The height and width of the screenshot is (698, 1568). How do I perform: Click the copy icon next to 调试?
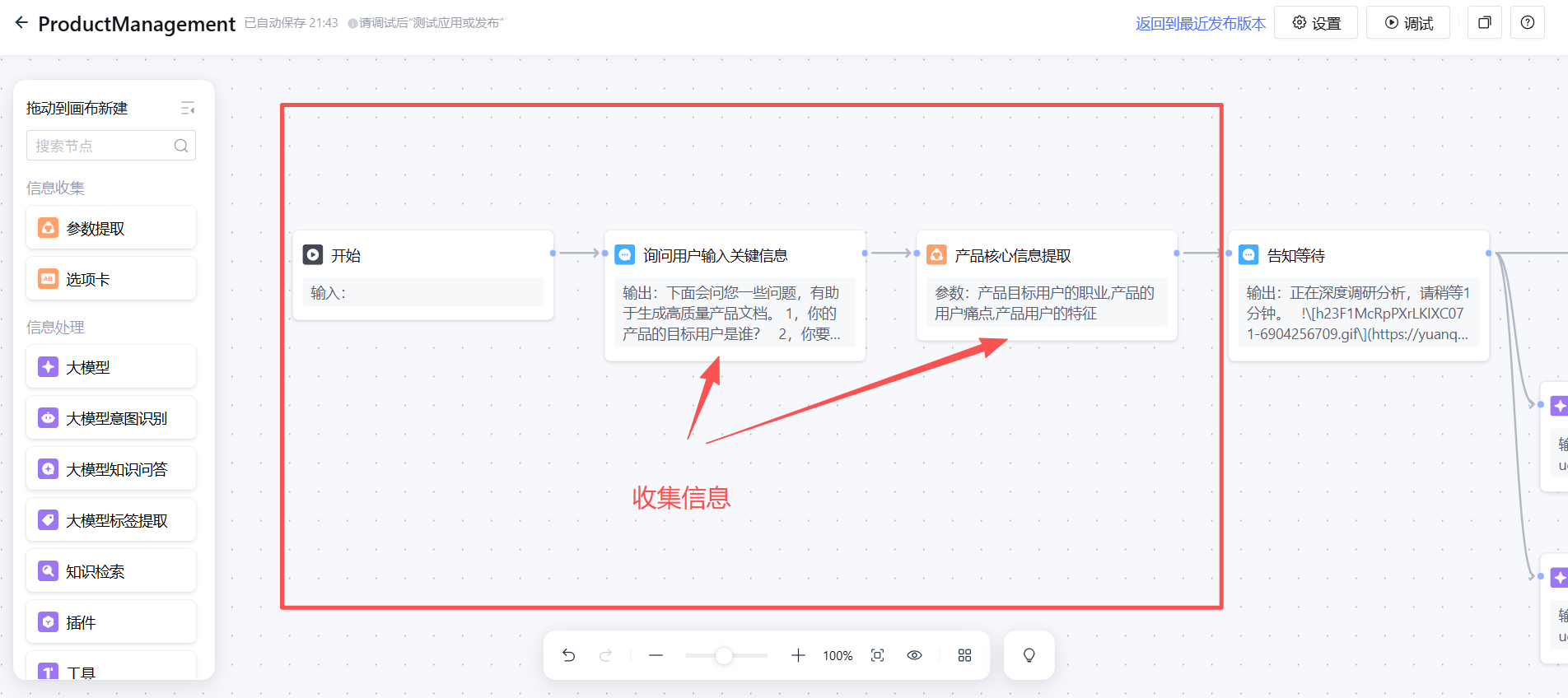[x=1485, y=23]
